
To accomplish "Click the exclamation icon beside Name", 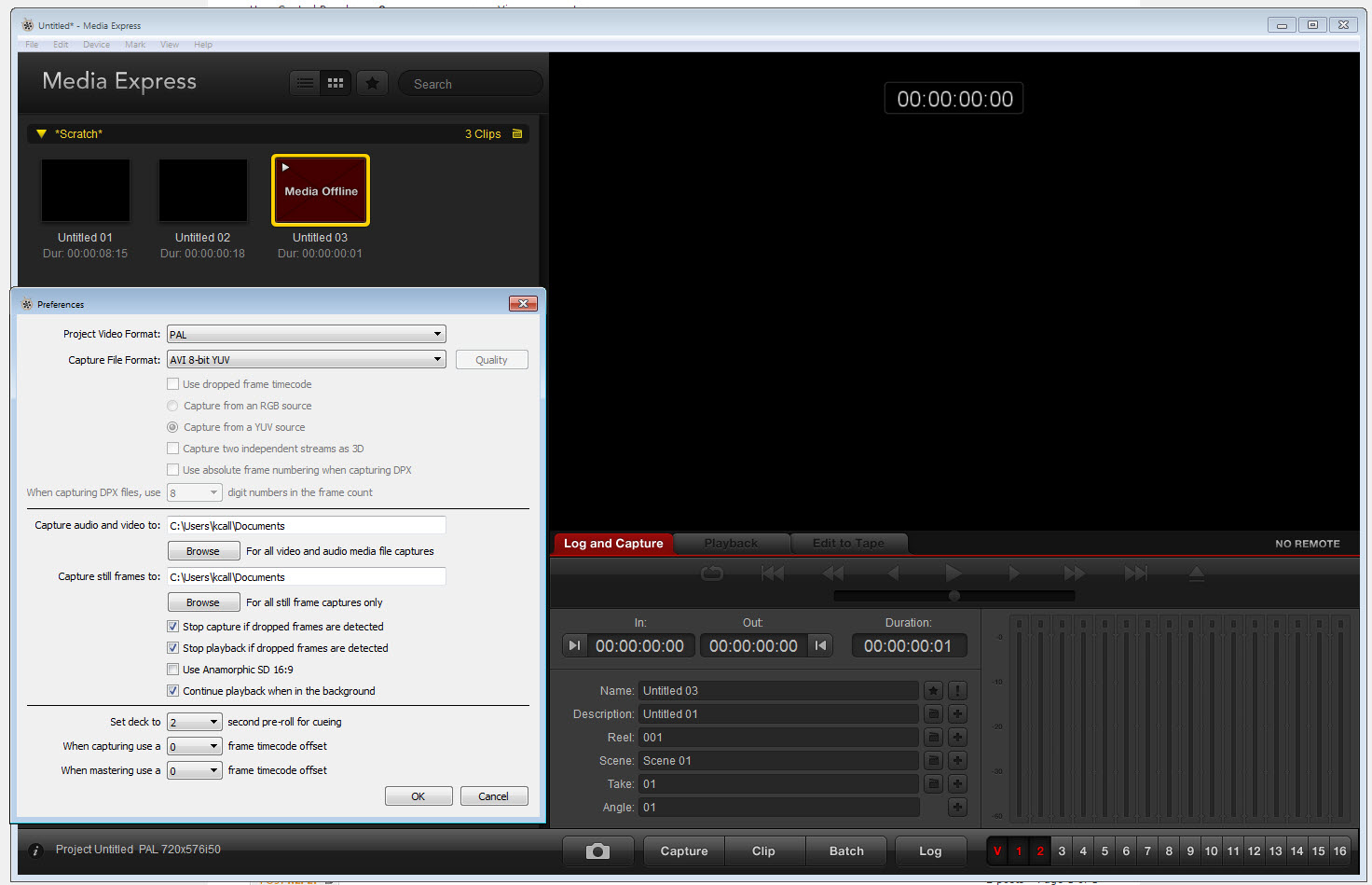I will (957, 690).
